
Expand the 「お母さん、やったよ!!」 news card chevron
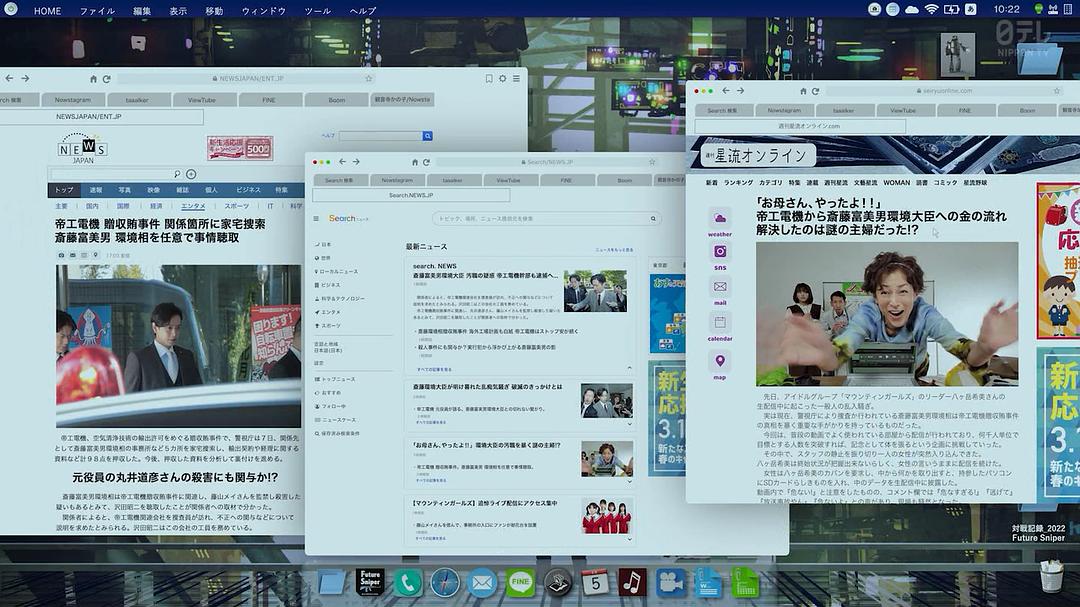pyautogui.click(x=629, y=482)
